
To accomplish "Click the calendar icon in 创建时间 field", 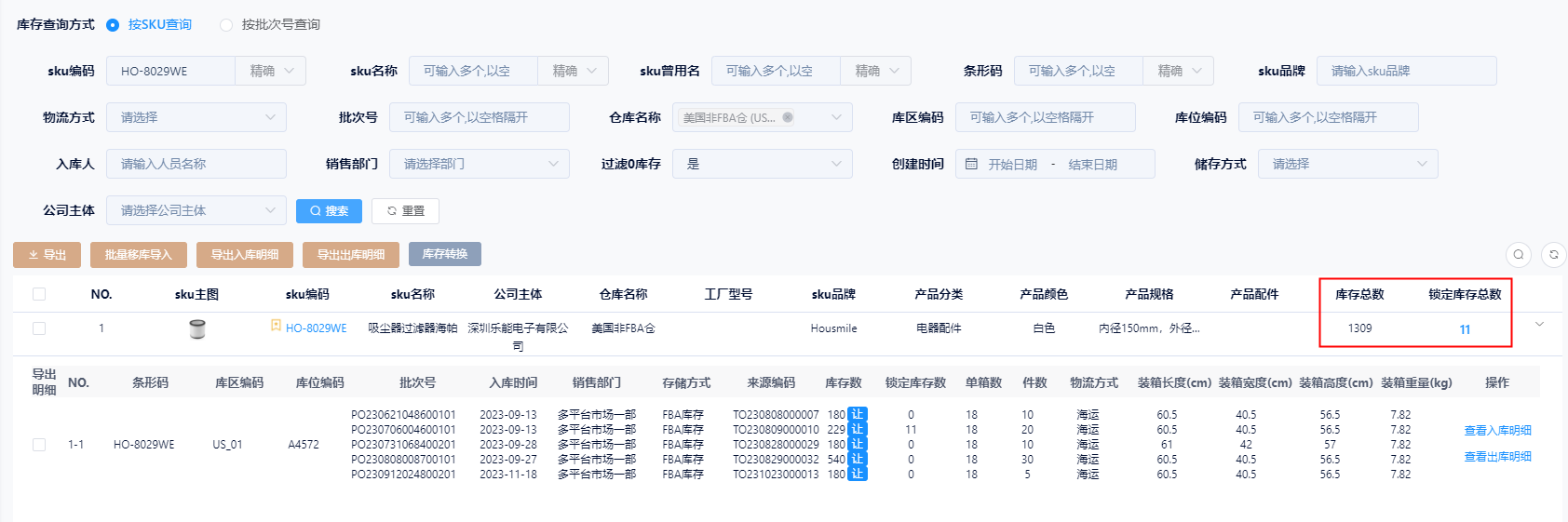I will tap(971, 164).
